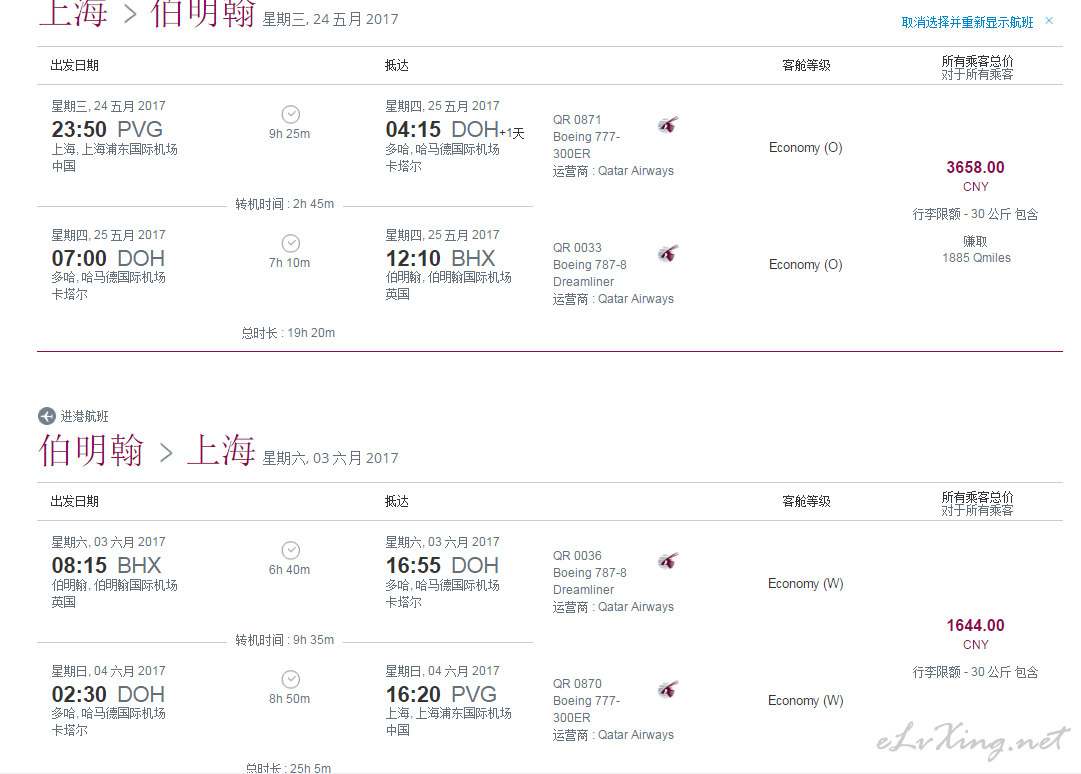Click flight number QR 0871

[577, 120]
